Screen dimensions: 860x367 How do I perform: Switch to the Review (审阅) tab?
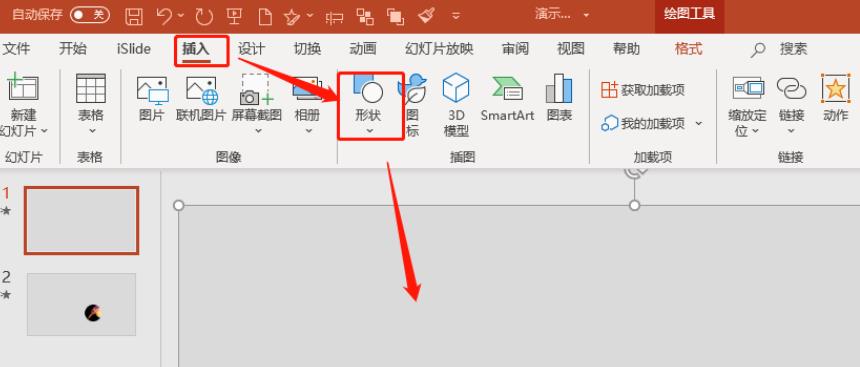(515, 49)
